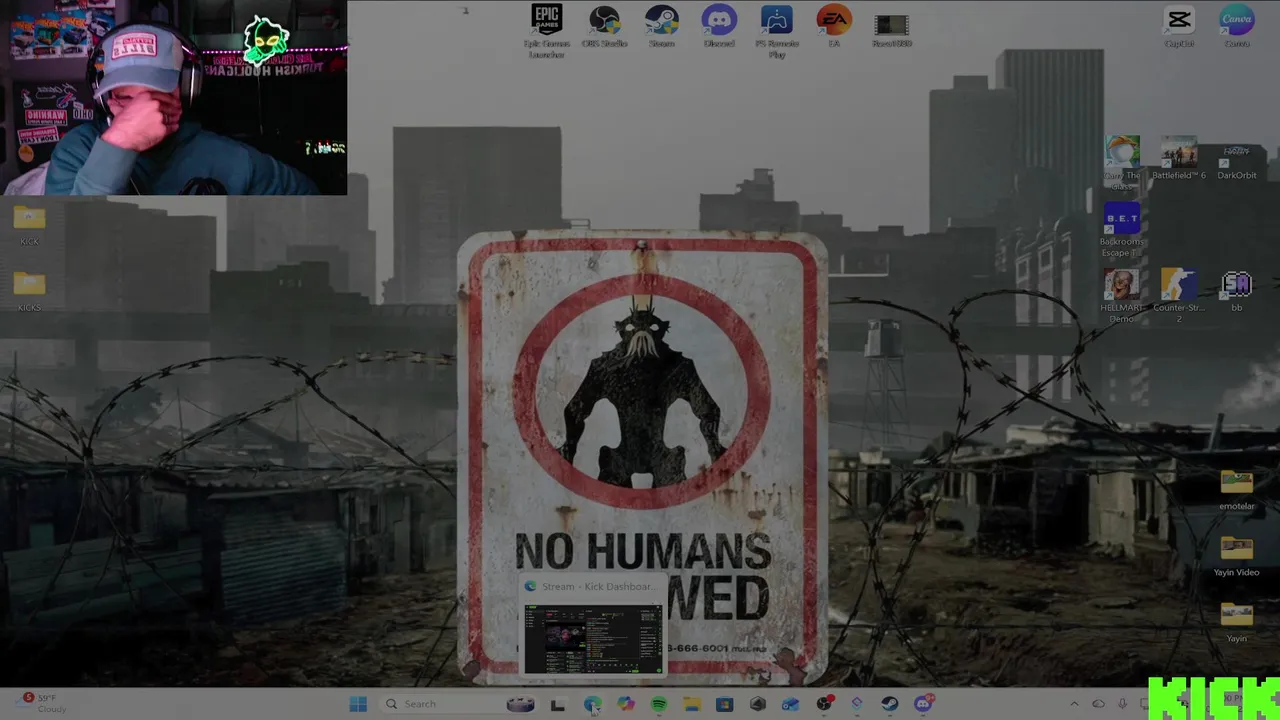The height and width of the screenshot is (720, 1280).
Task: Select the Discord desktop shortcut
Action: [x=719, y=27]
